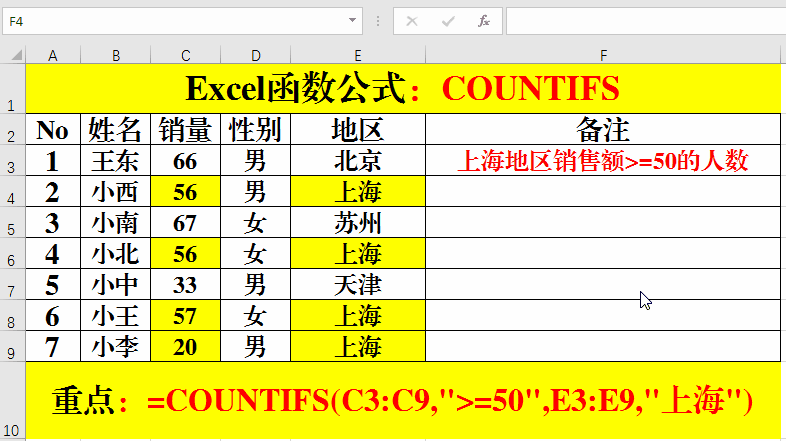
Task: Click into the formula bar input area
Action: pyautogui.click(x=646, y=21)
